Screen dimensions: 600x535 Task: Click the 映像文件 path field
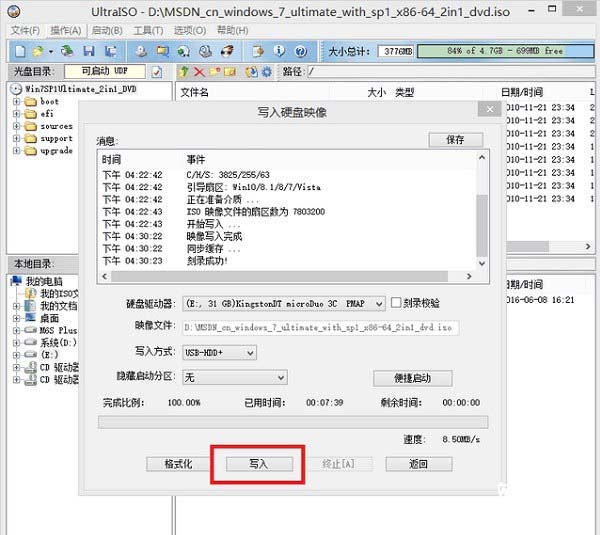tap(321, 328)
